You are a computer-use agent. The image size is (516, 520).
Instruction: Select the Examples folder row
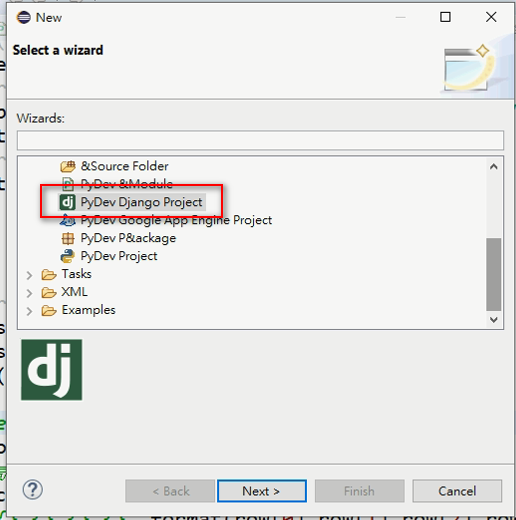[x=89, y=310]
